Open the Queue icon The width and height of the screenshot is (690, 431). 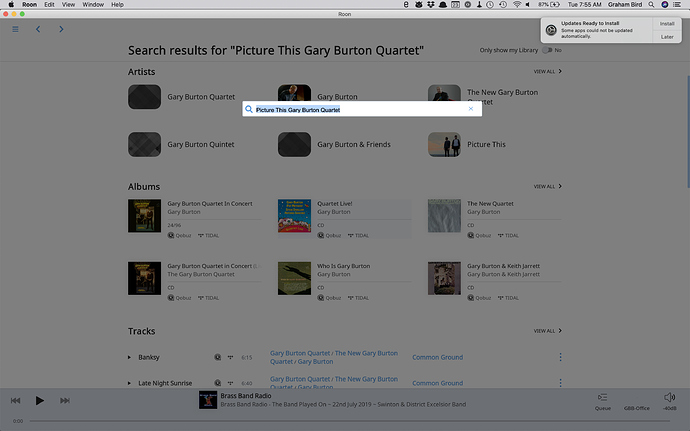(602, 398)
